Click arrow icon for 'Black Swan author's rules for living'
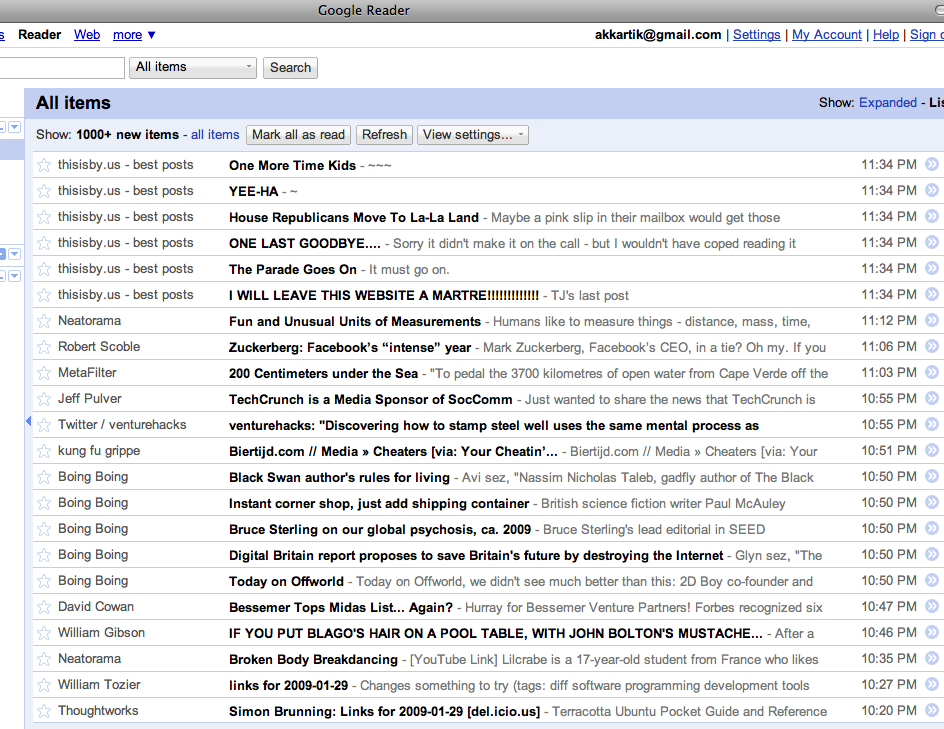This screenshot has height=729, width=944. pyautogui.click(x=931, y=476)
